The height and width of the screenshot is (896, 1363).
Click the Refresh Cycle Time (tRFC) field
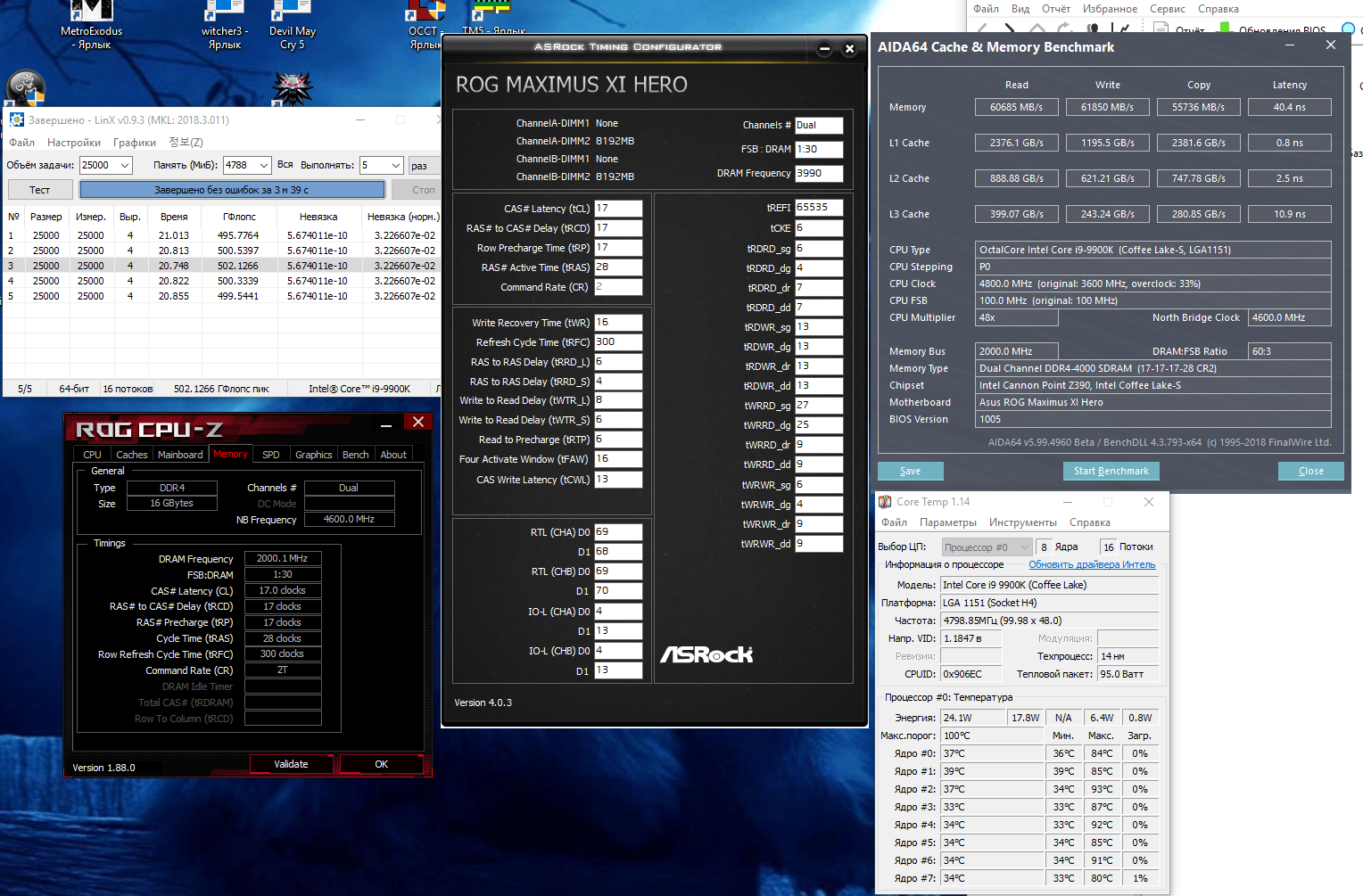pyautogui.click(x=618, y=342)
